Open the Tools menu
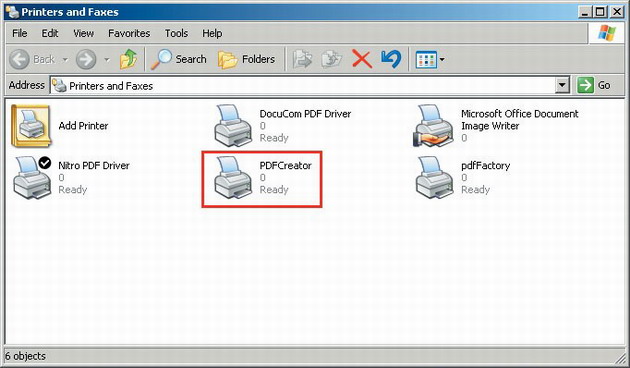The width and height of the screenshot is (630, 368). tap(176, 33)
